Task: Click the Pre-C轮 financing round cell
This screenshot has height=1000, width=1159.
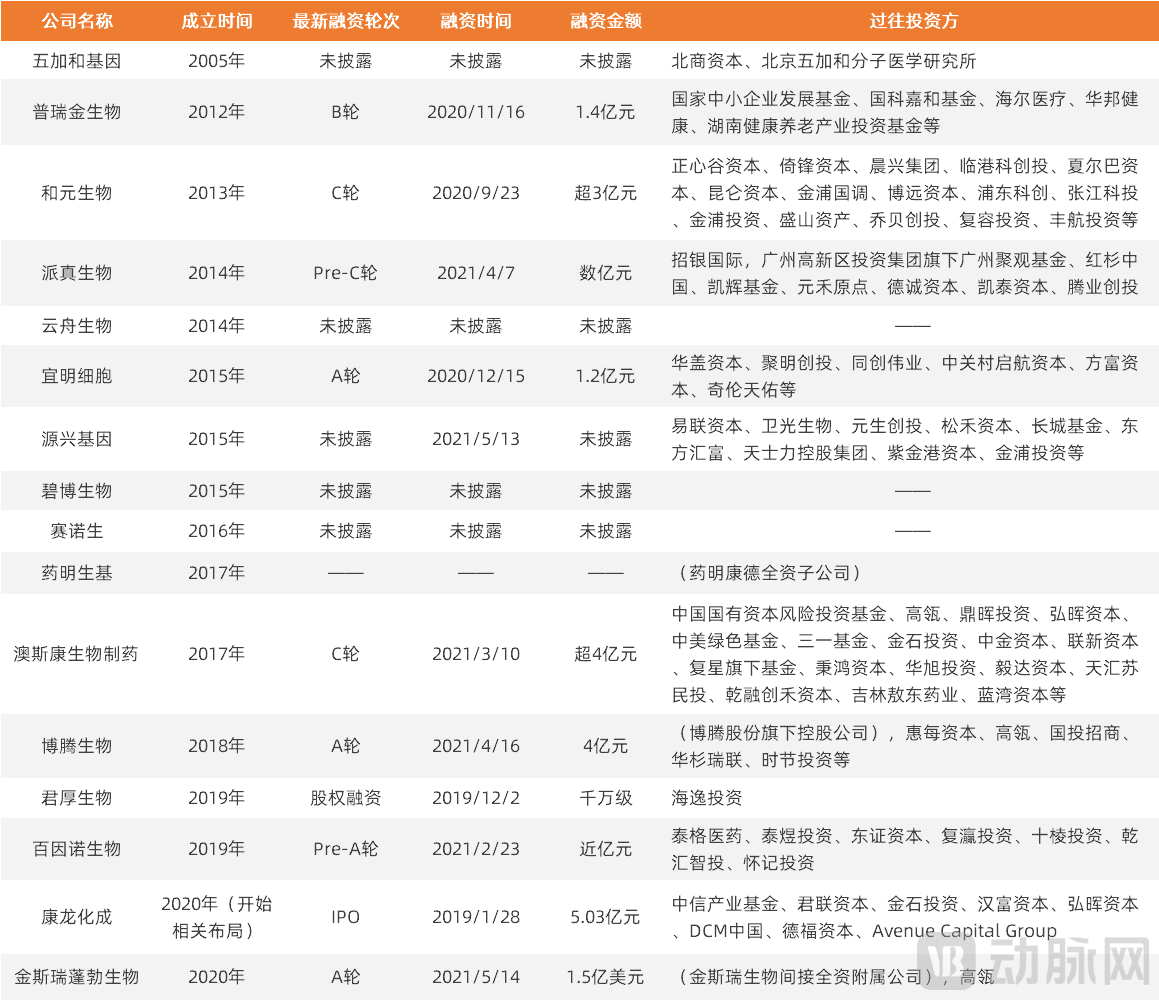Action: 346,273
